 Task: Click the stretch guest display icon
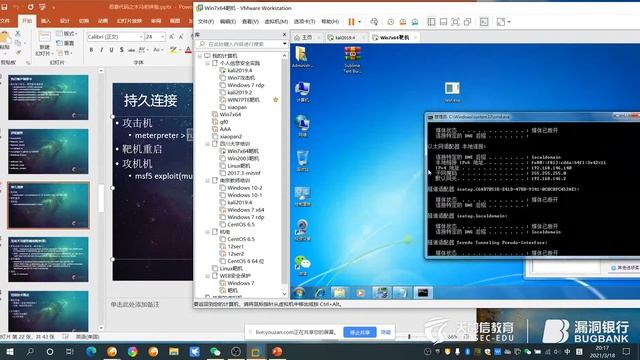(501, 22)
